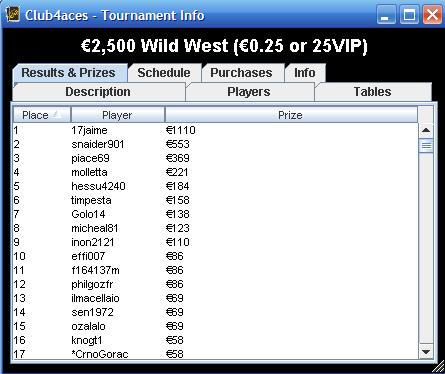Click the scrollbar down arrow
Viewport: 445px width, 374px height.
pyautogui.click(x=426, y=352)
